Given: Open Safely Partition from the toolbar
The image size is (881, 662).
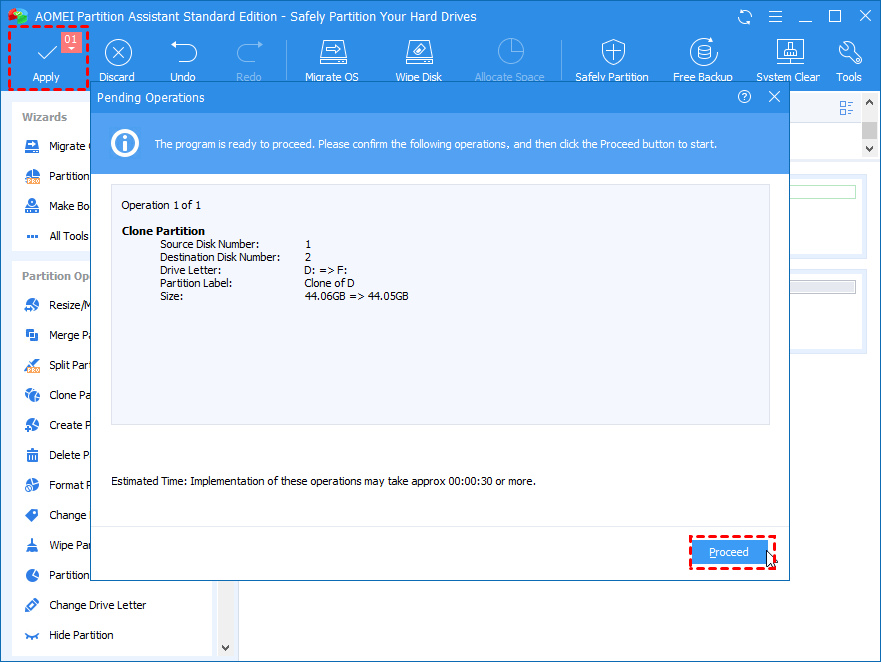Looking at the screenshot, I should pos(612,53).
